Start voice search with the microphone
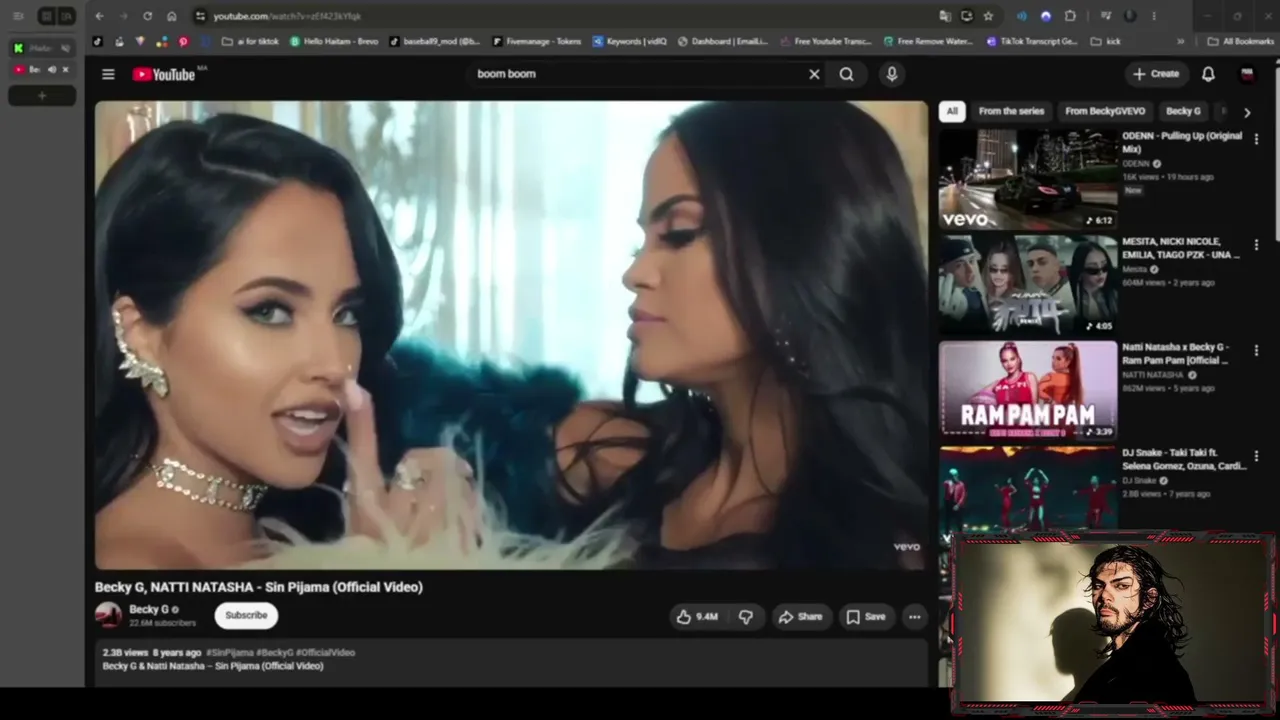The width and height of the screenshot is (1280, 720). pos(892,74)
